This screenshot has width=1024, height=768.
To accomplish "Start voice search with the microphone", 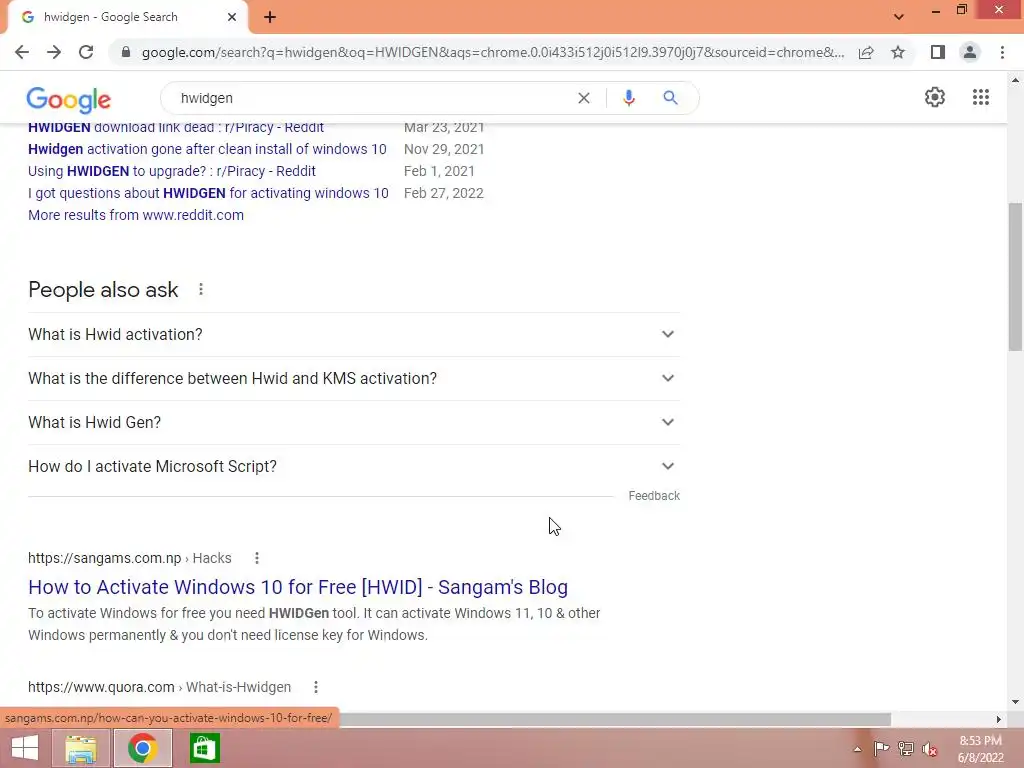I will (x=629, y=98).
